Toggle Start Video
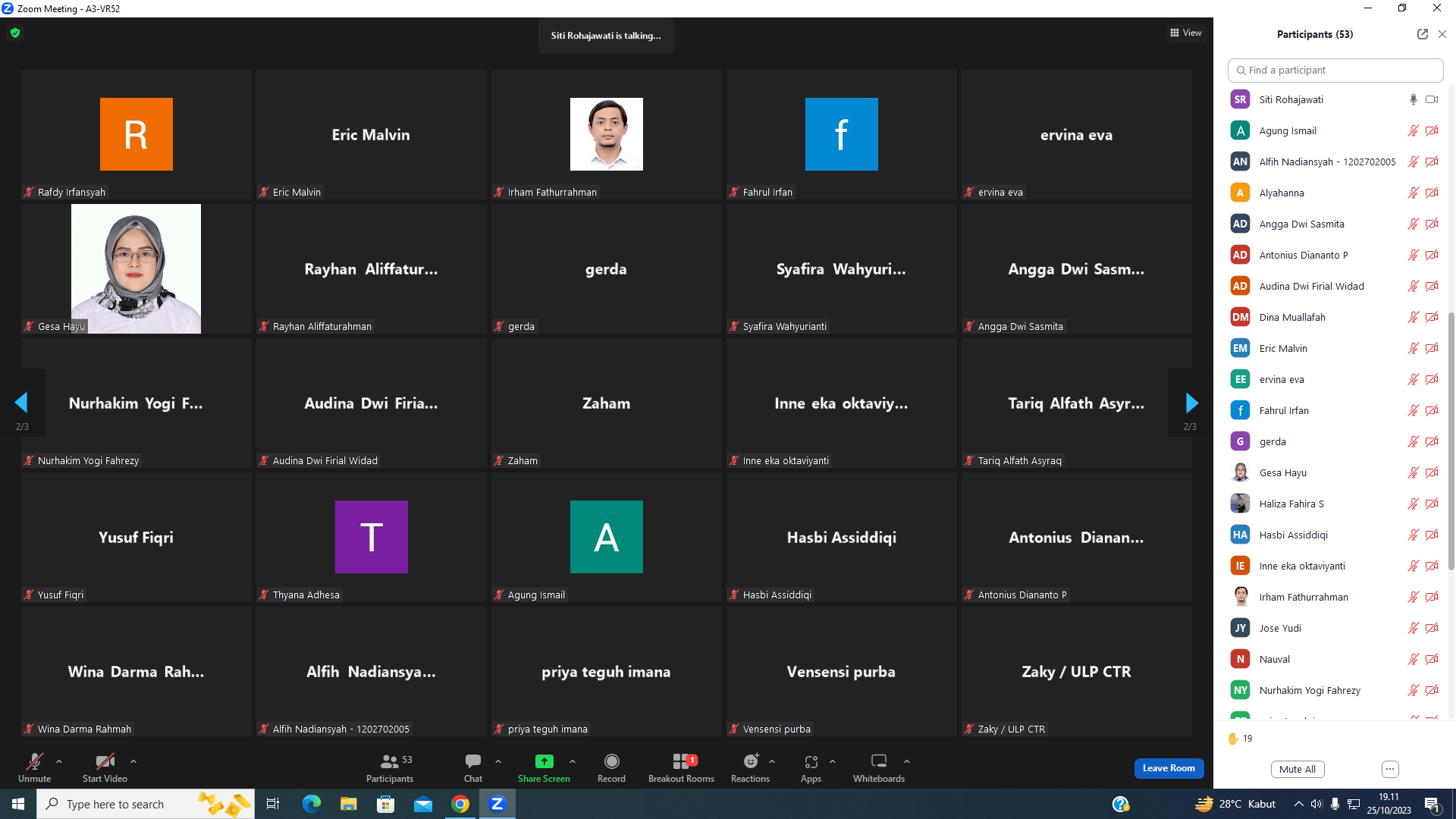 coord(105,767)
